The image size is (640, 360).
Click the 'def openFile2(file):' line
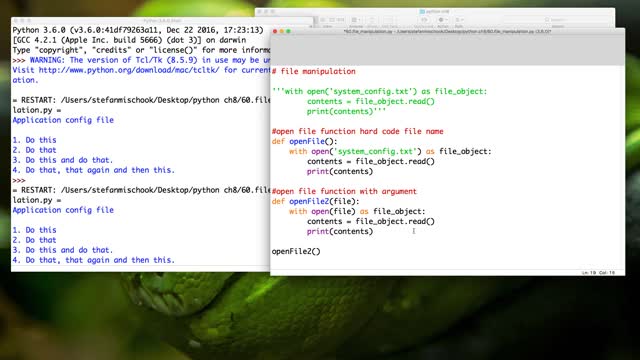pos(316,201)
